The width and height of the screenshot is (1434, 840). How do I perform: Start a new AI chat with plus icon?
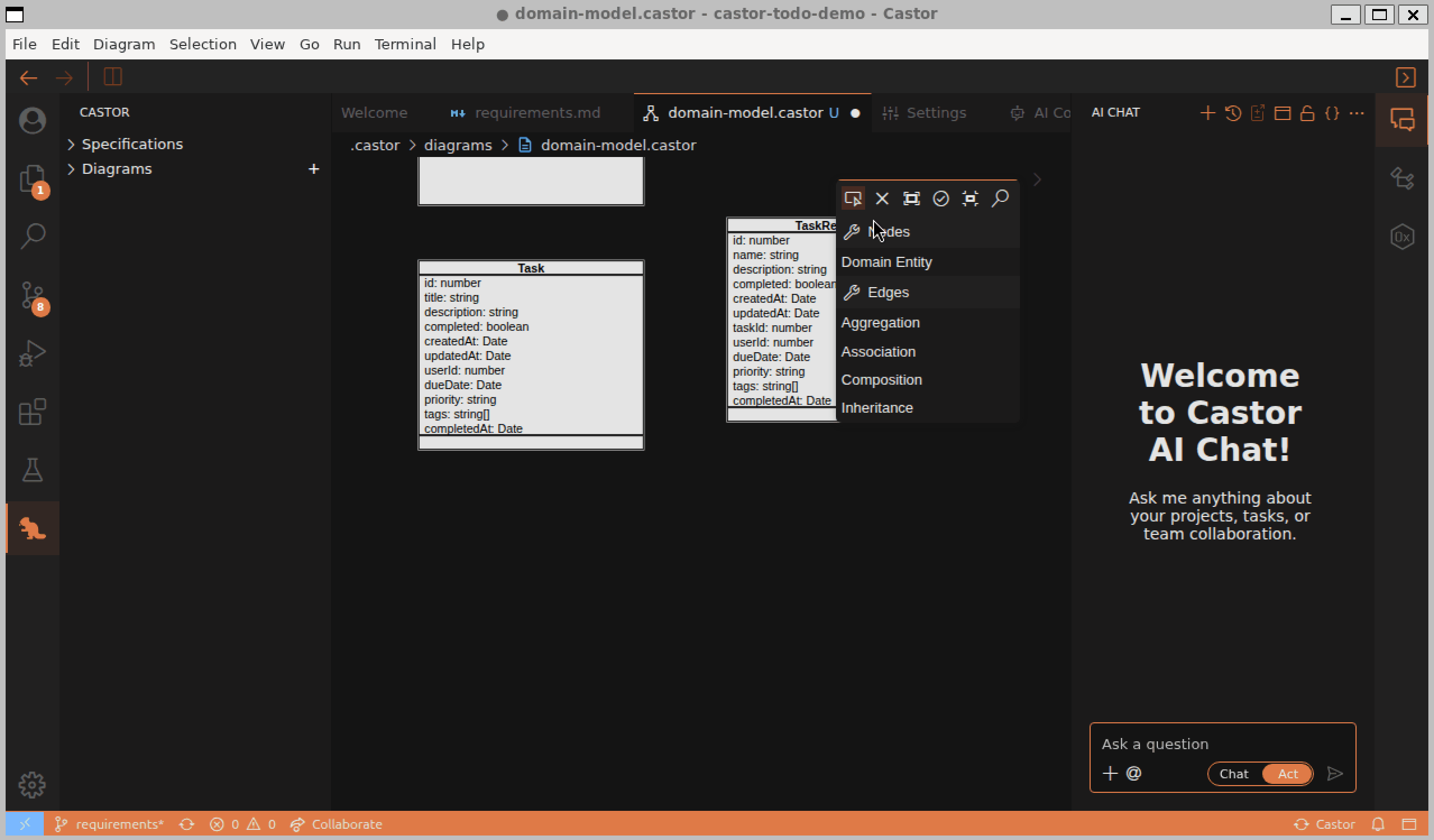tap(1207, 113)
